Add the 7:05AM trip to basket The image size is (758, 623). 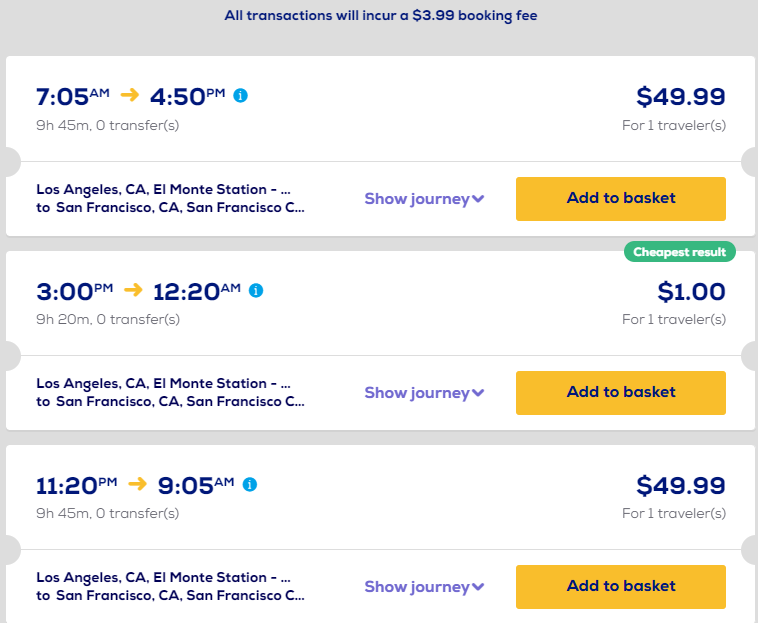[620, 198]
